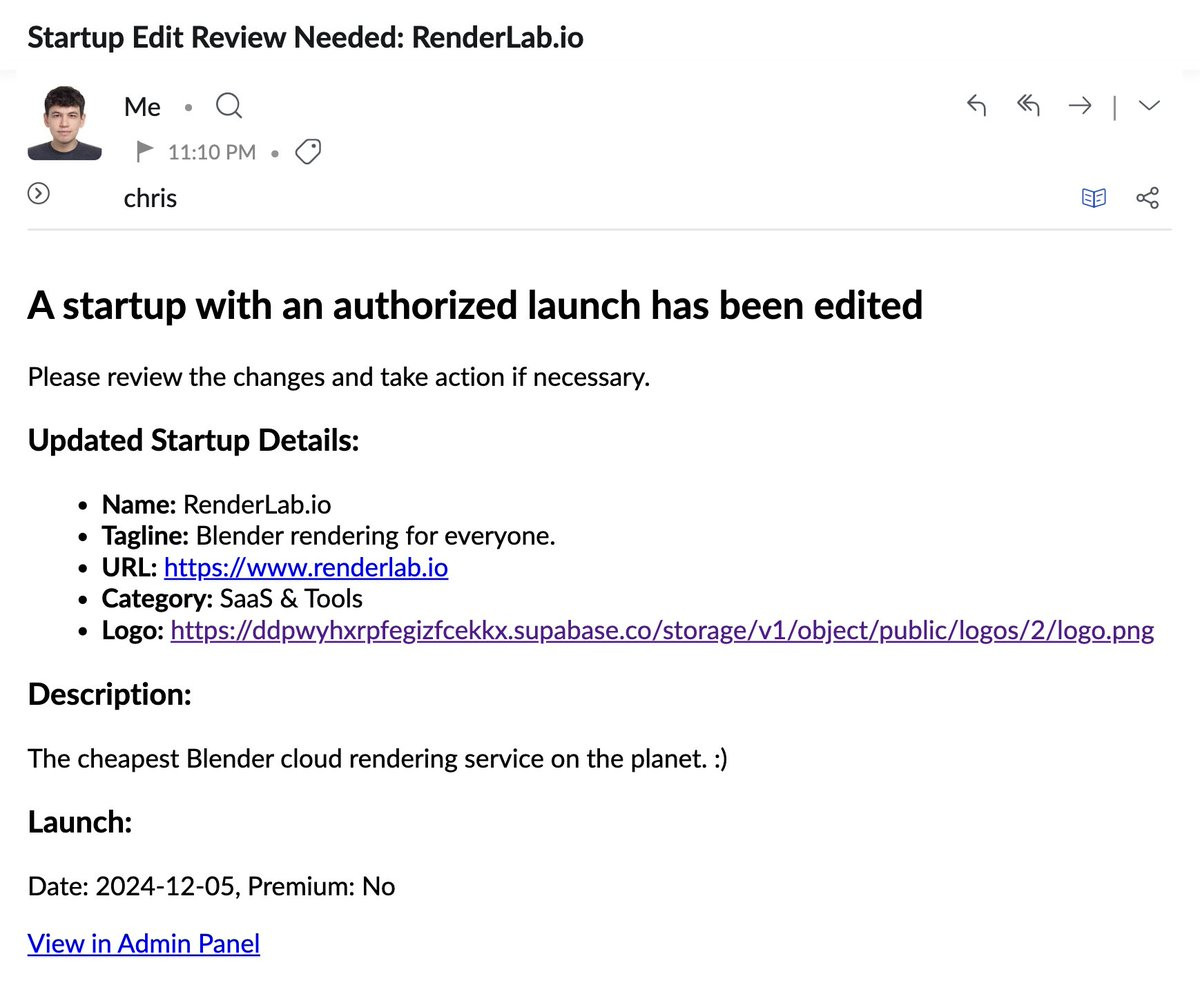
Task: Open the supabase logo.png link
Action: (x=662, y=631)
